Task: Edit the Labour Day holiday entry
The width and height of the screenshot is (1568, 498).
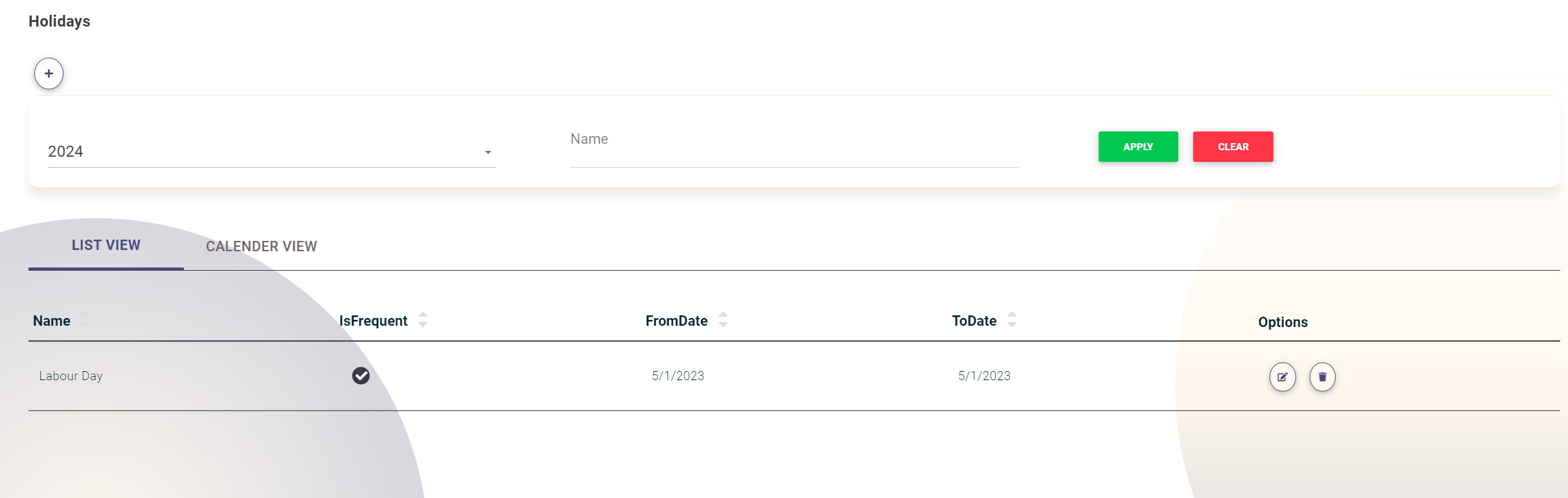Action: pos(1282,377)
